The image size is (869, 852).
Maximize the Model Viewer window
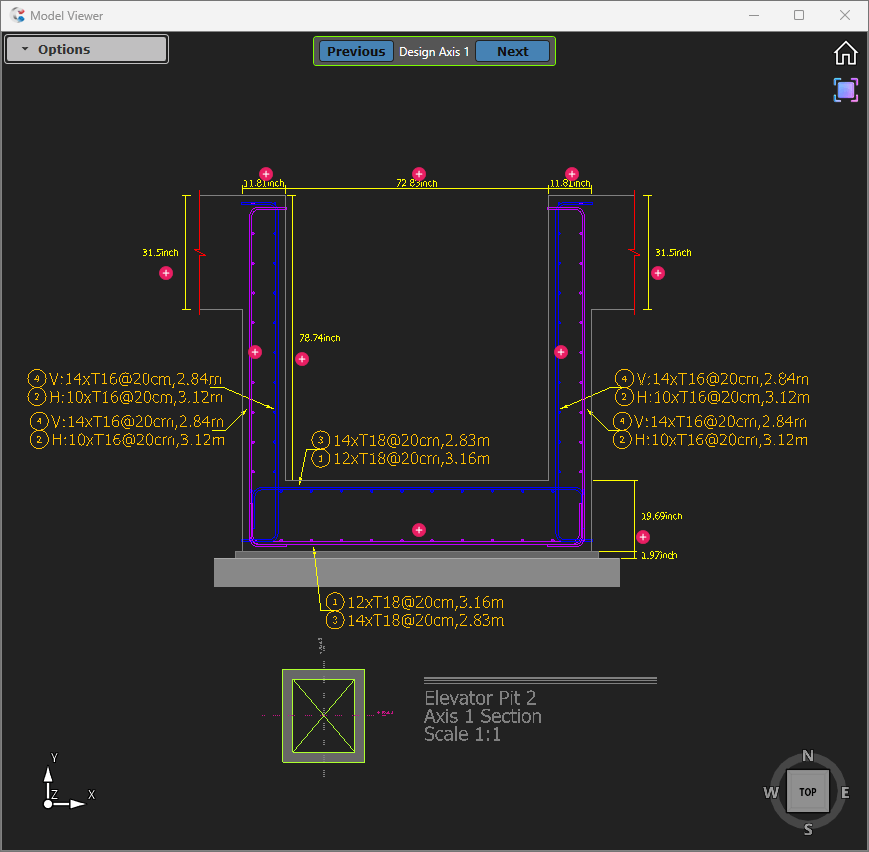tap(799, 15)
